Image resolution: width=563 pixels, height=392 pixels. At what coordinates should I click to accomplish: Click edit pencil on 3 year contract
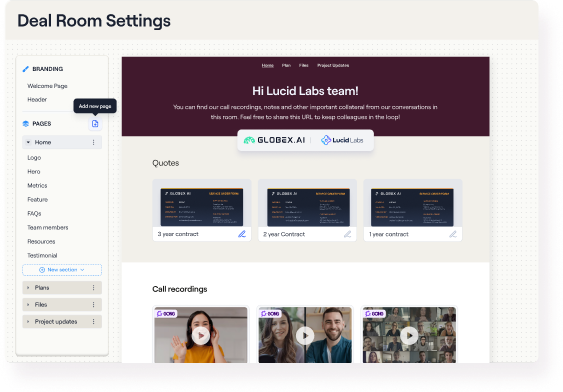click(x=242, y=234)
